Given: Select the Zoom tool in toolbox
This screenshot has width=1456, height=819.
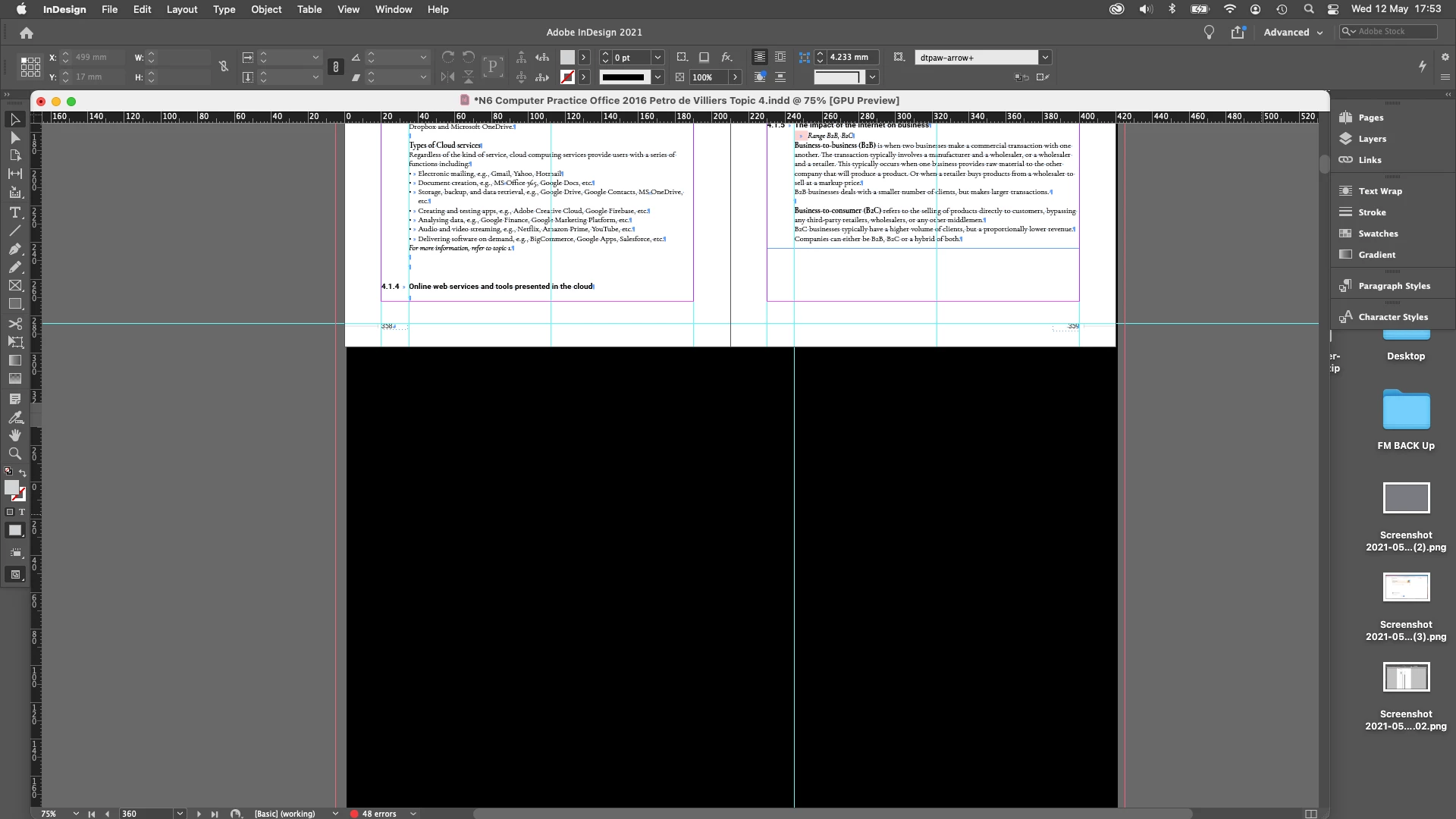Looking at the screenshot, I should (x=14, y=453).
